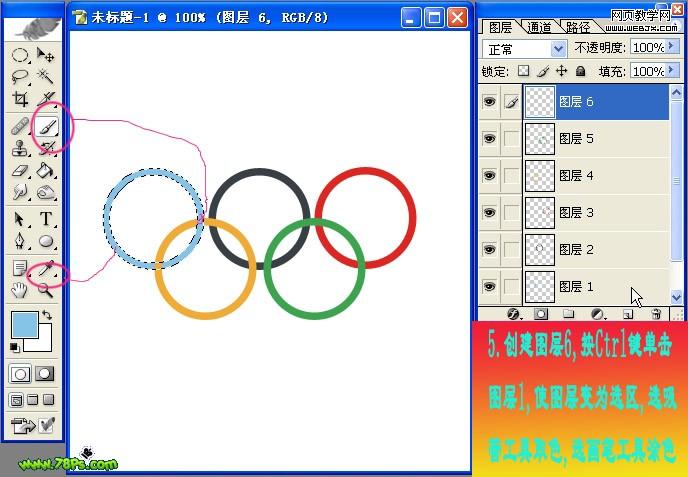This screenshot has width=688, height=477.
Task: Select the Paint Bucket tool
Action: click(x=45, y=170)
